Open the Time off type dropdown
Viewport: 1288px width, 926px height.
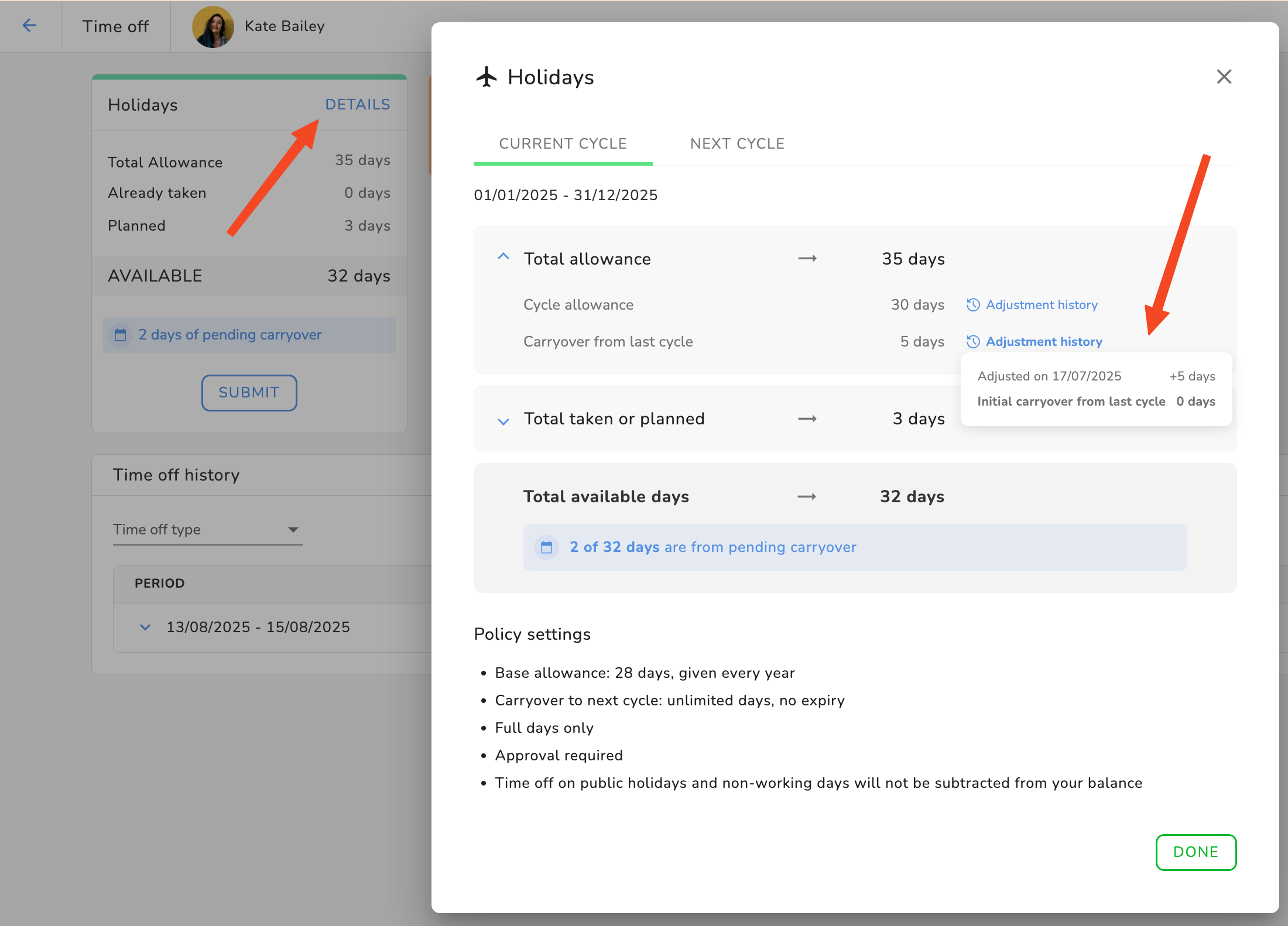click(207, 530)
